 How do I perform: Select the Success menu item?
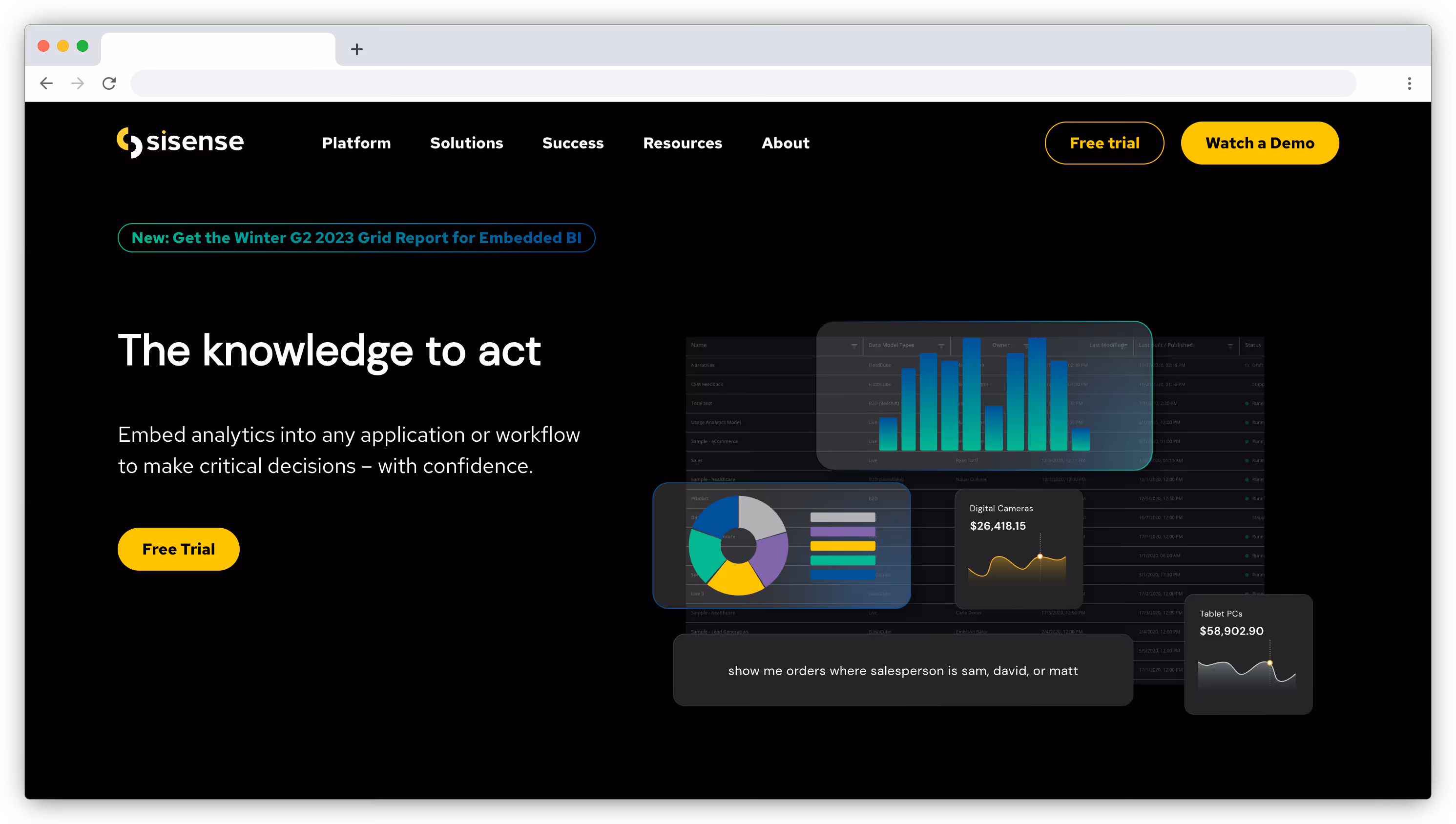573,143
